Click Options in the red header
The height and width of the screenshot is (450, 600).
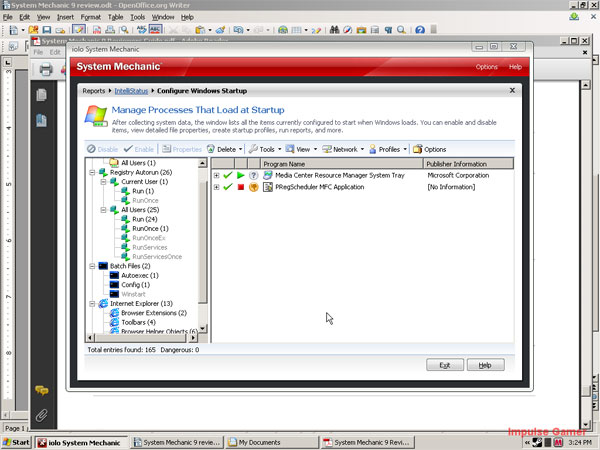click(486, 67)
